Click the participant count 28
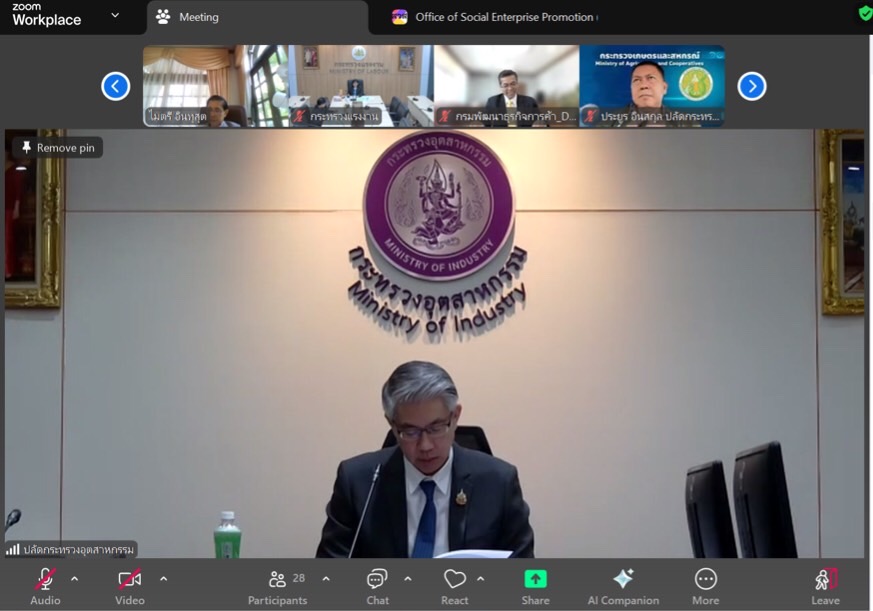 [299, 578]
